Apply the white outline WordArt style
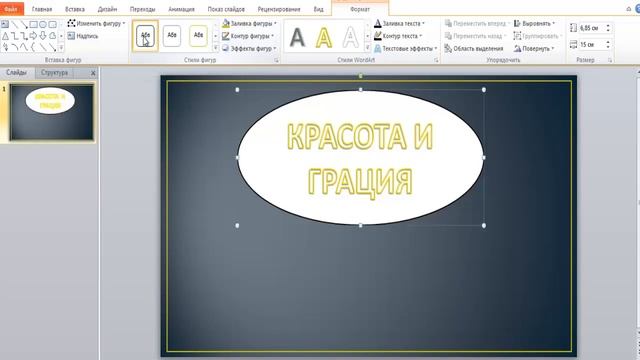 coord(350,37)
